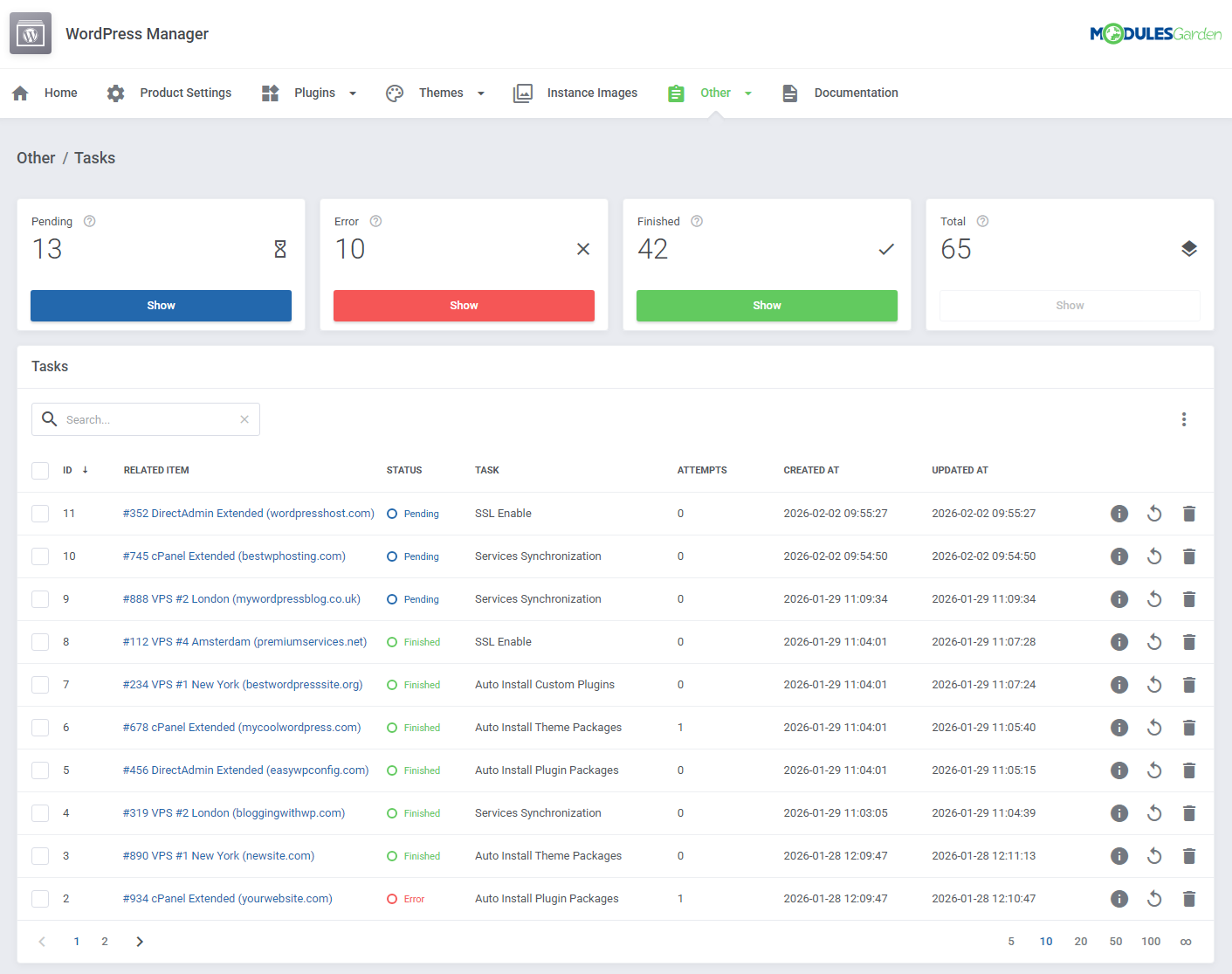The height and width of the screenshot is (974, 1232).
Task: Open item #352 DirectAdmin Extended link
Action: pos(248,513)
